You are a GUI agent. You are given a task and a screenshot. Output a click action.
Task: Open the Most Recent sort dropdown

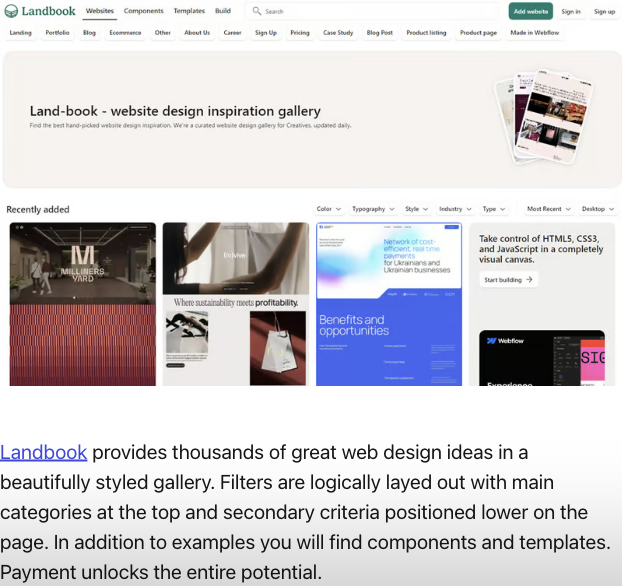(x=549, y=209)
